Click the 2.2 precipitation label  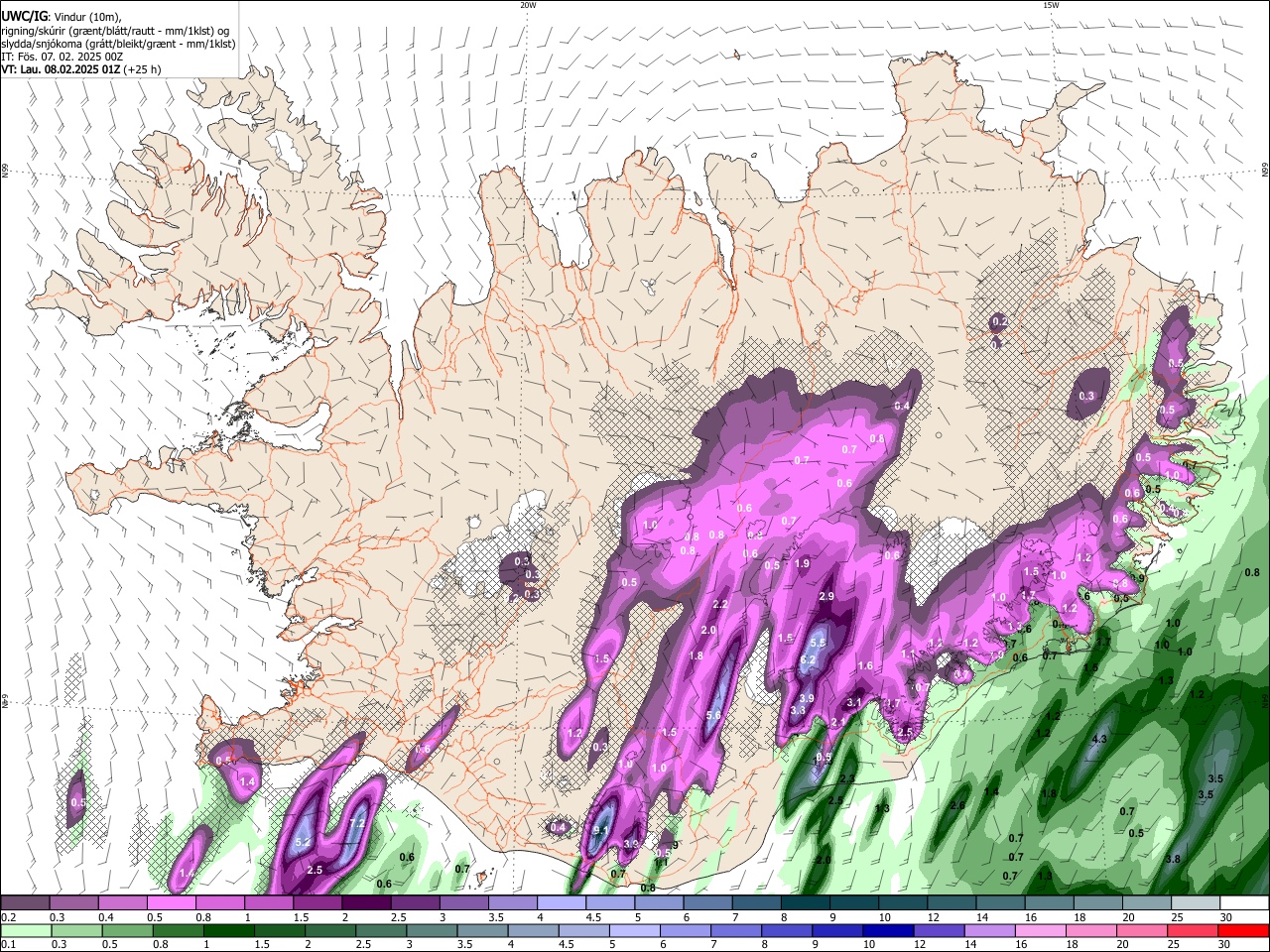point(720,605)
